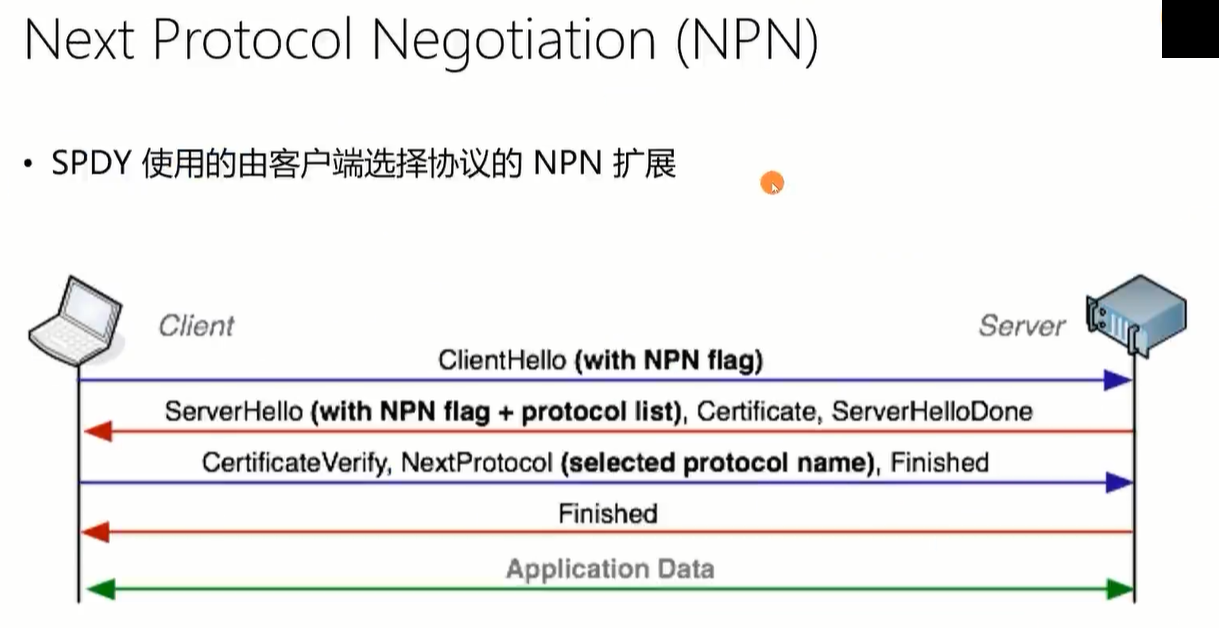Click the italic Client label
The image size is (1219, 628).
[x=196, y=326]
